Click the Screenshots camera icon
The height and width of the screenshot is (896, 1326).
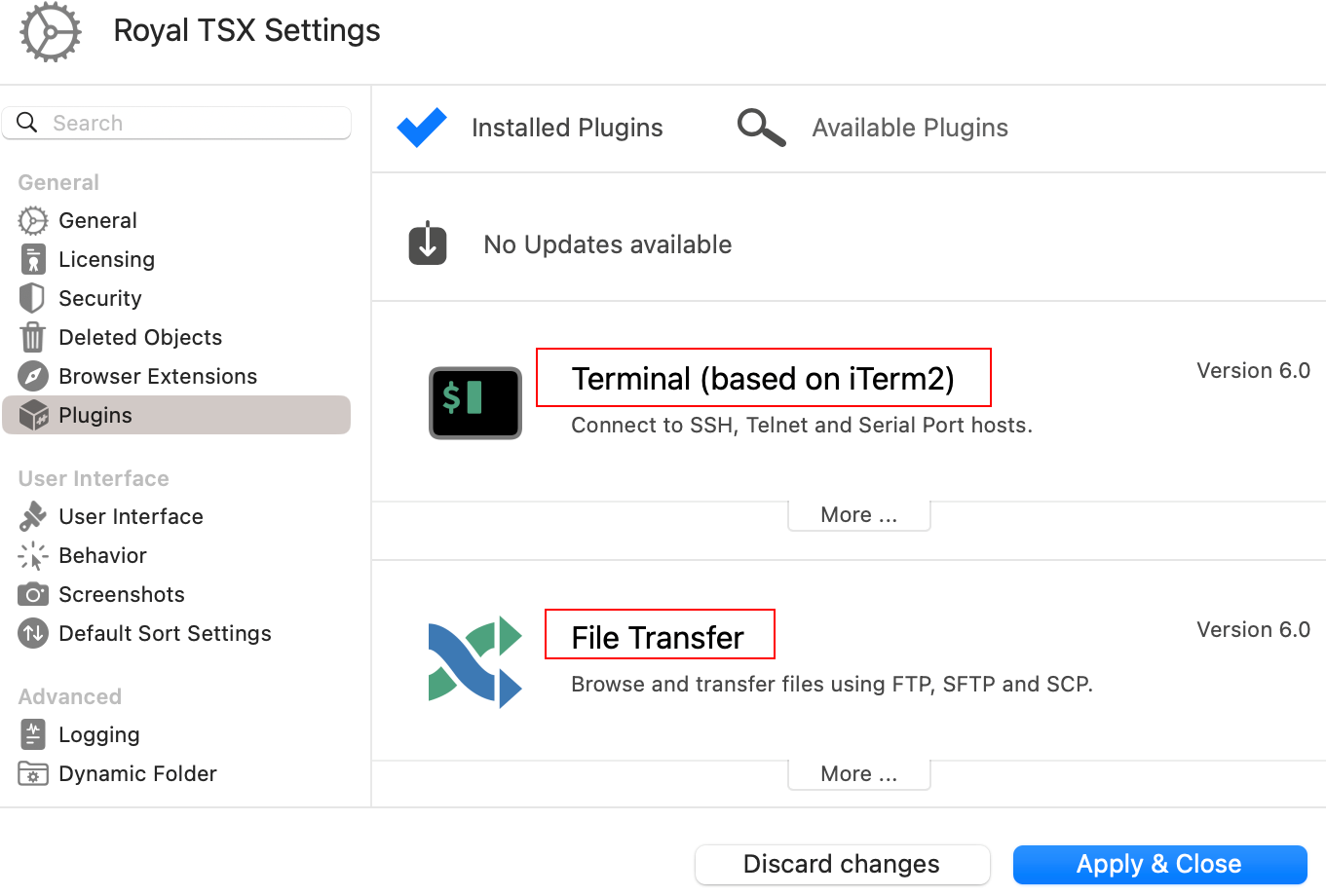click(33, 594)
